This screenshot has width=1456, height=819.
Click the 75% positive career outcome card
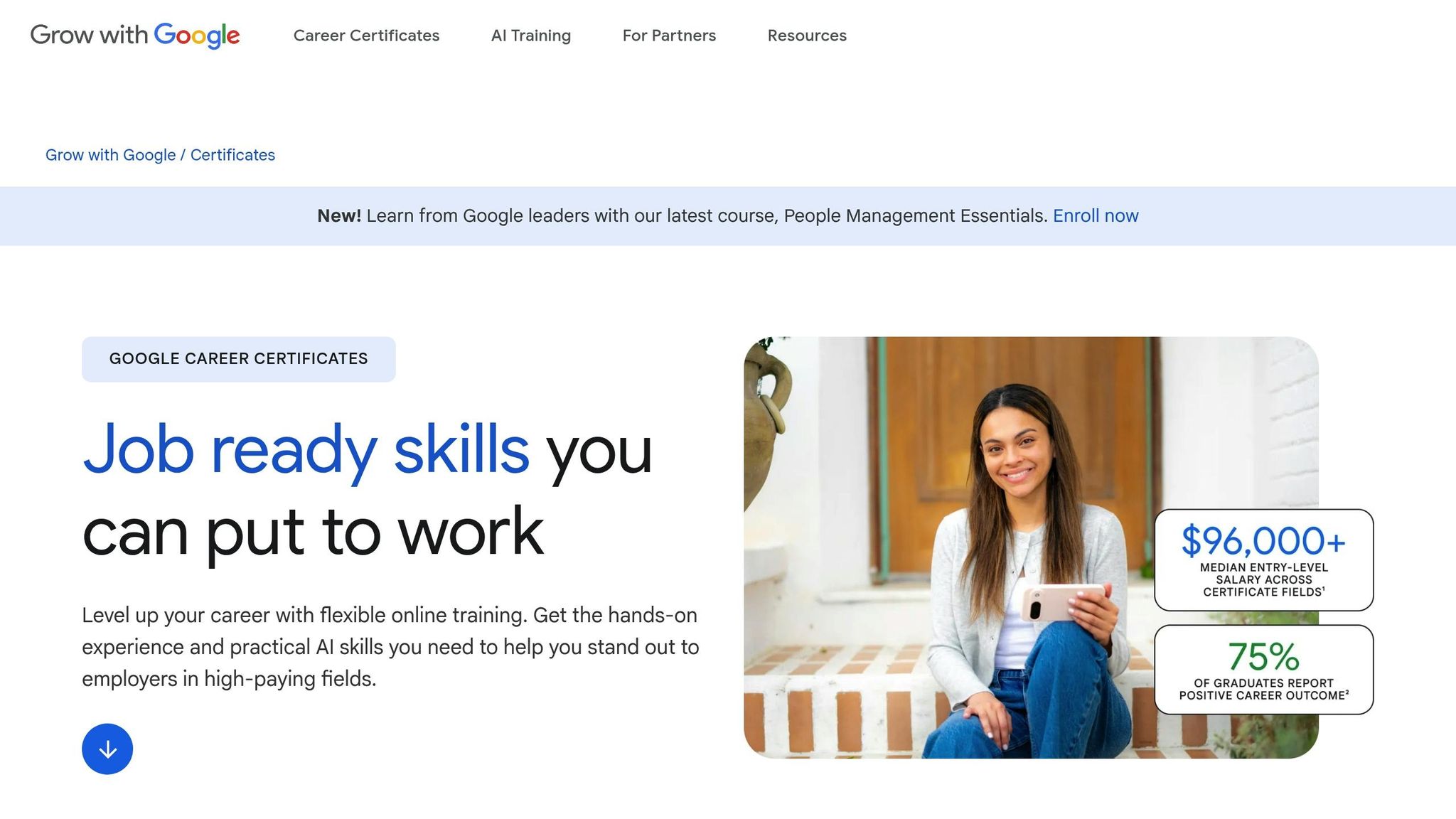tap(1265, 669)
